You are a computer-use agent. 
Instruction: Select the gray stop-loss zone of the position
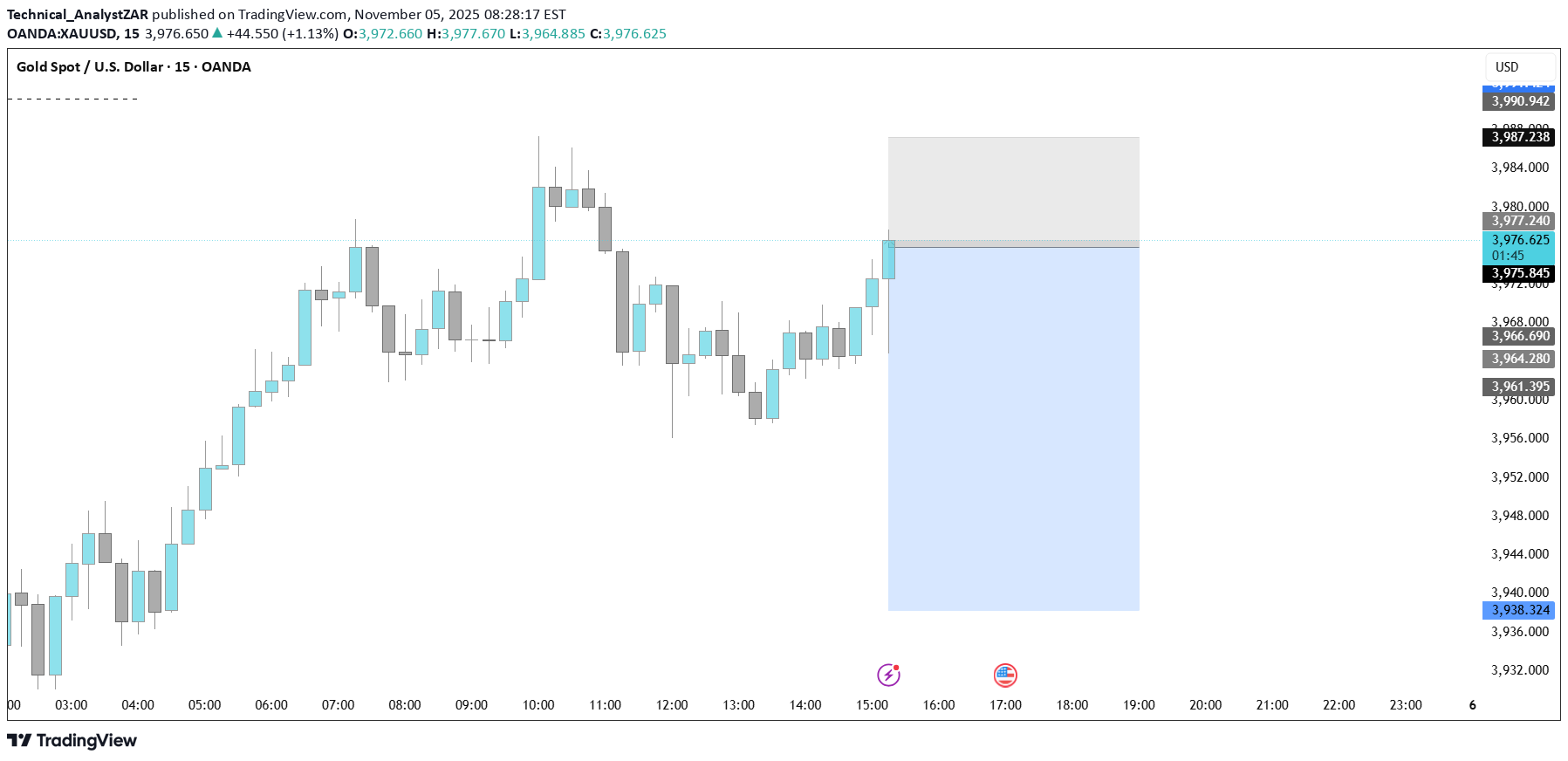[x=1013, y=188]
